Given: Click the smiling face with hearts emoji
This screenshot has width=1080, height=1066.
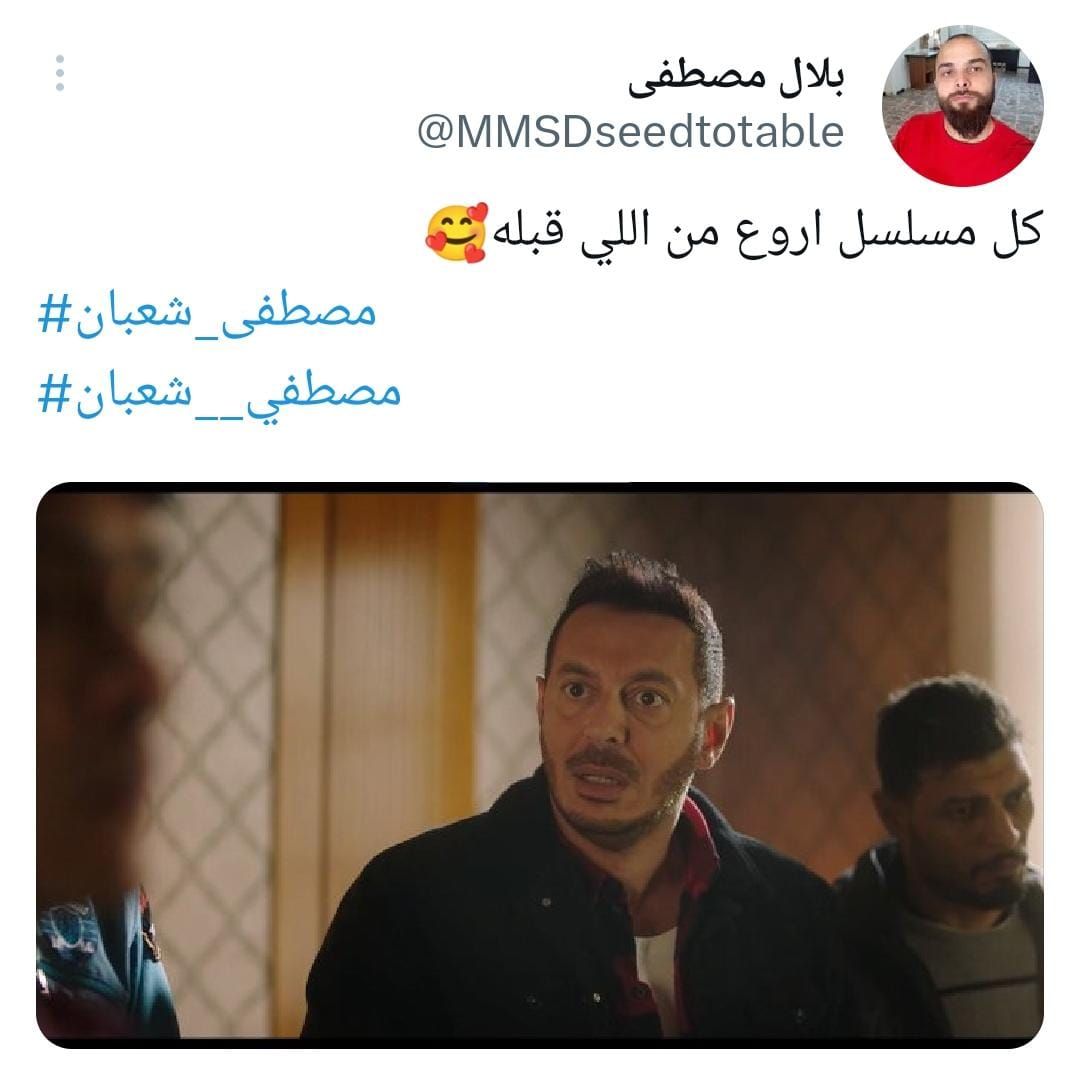Looking at the screenshot, I should [x=457, y=233].
